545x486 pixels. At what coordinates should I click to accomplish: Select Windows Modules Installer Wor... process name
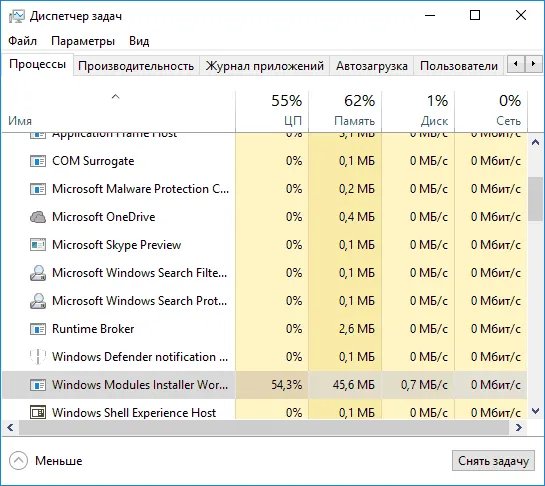tap(140, 385)
